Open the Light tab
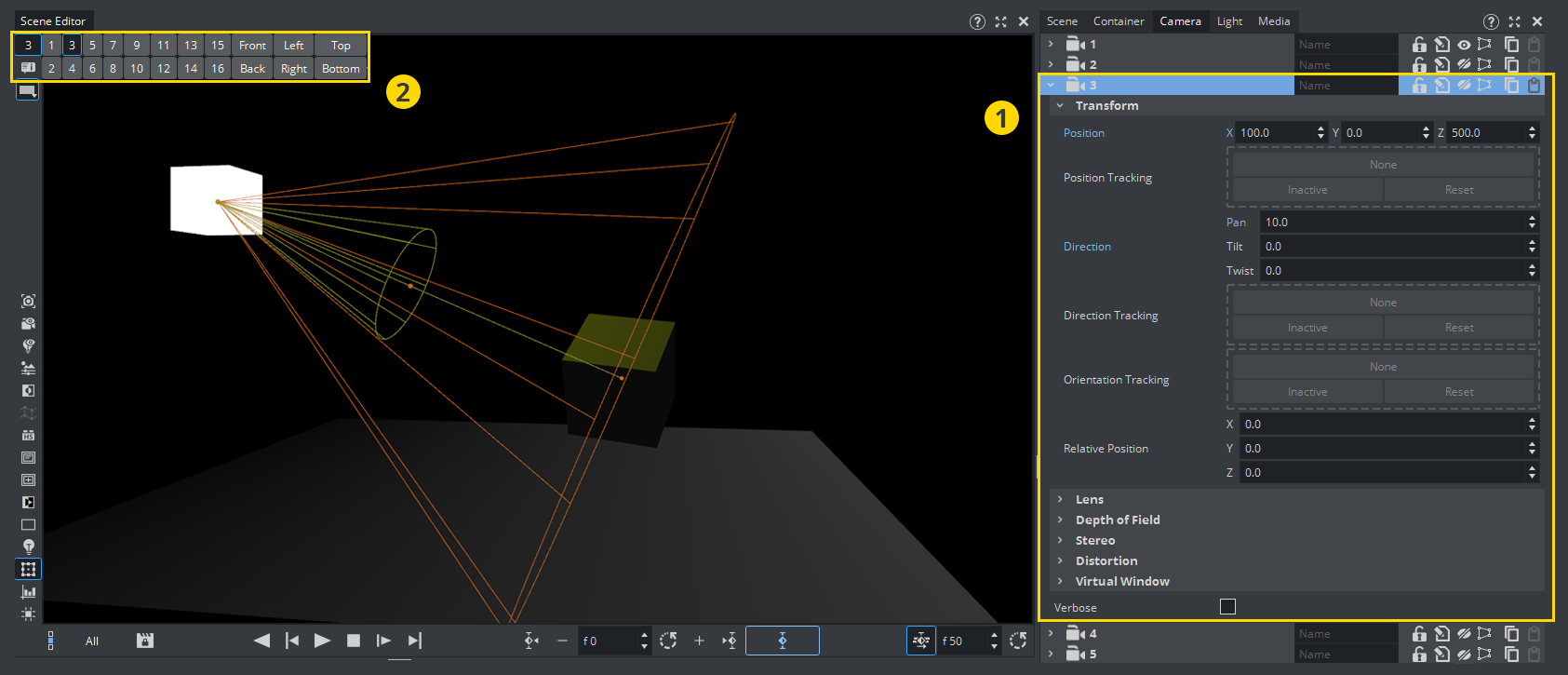The height and width of the screenshot is (675, 1568). point(1229,21)
